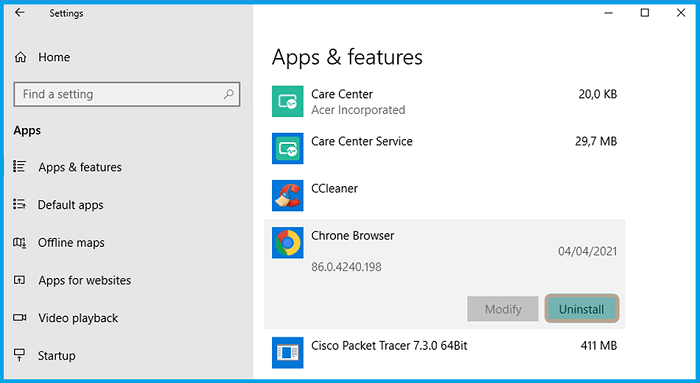Click install date 04/04/2021
700x383 pixels.
(x=588, y=251)
